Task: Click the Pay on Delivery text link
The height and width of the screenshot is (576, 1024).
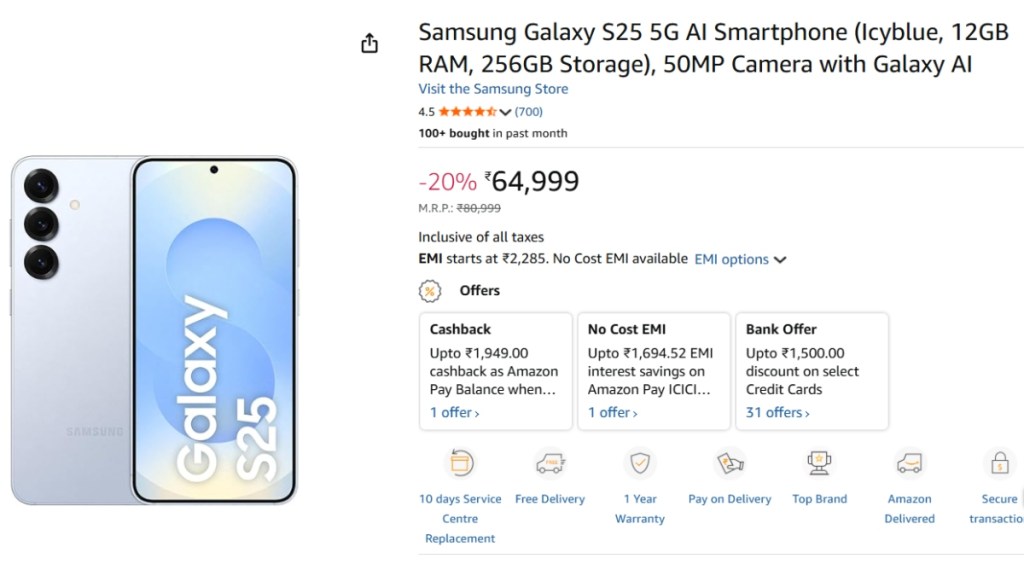Action: coord(730,499)
